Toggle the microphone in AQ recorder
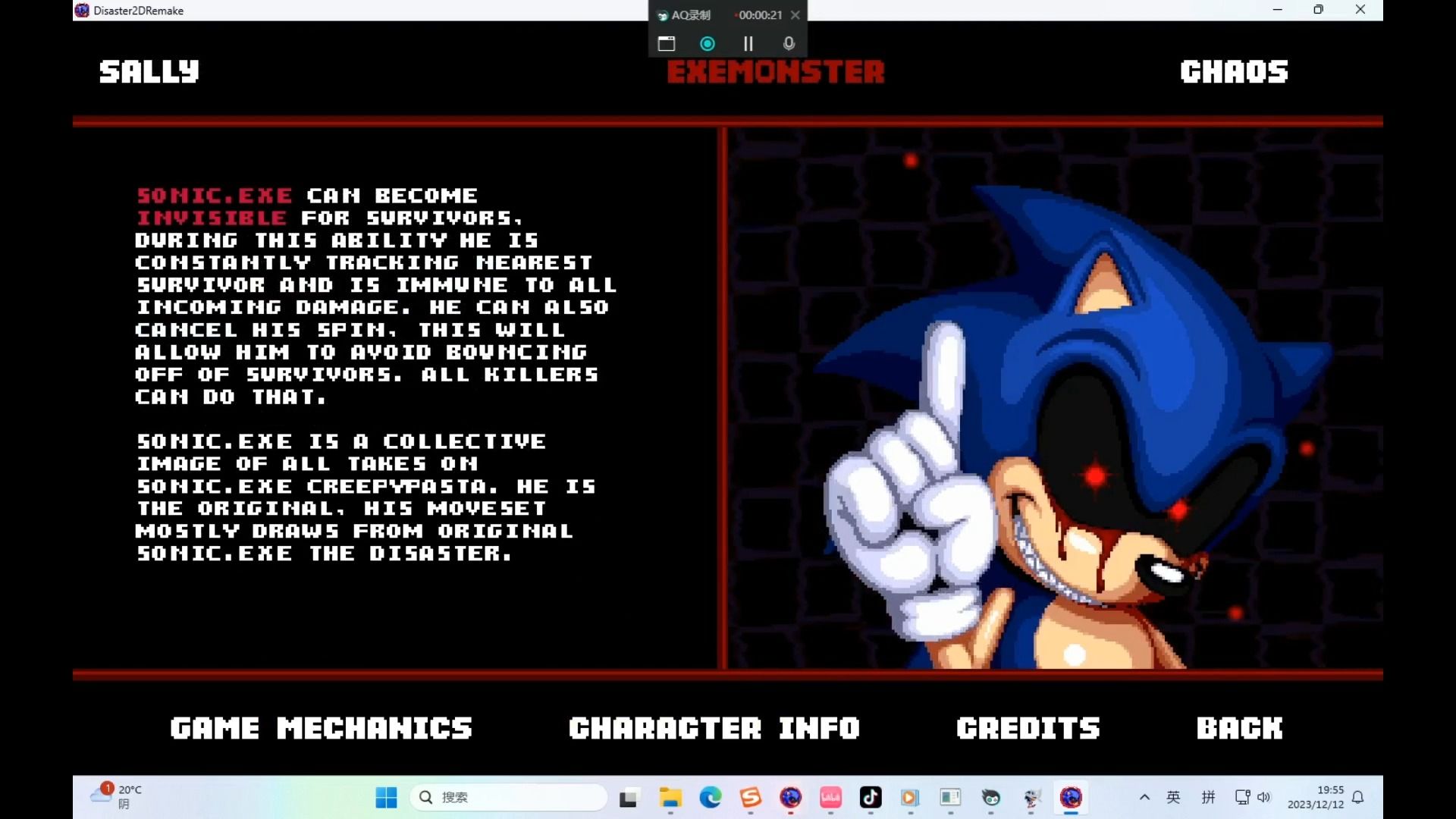Image resolution: width=1456 pixels, height=819 pixels. [789, 43]
